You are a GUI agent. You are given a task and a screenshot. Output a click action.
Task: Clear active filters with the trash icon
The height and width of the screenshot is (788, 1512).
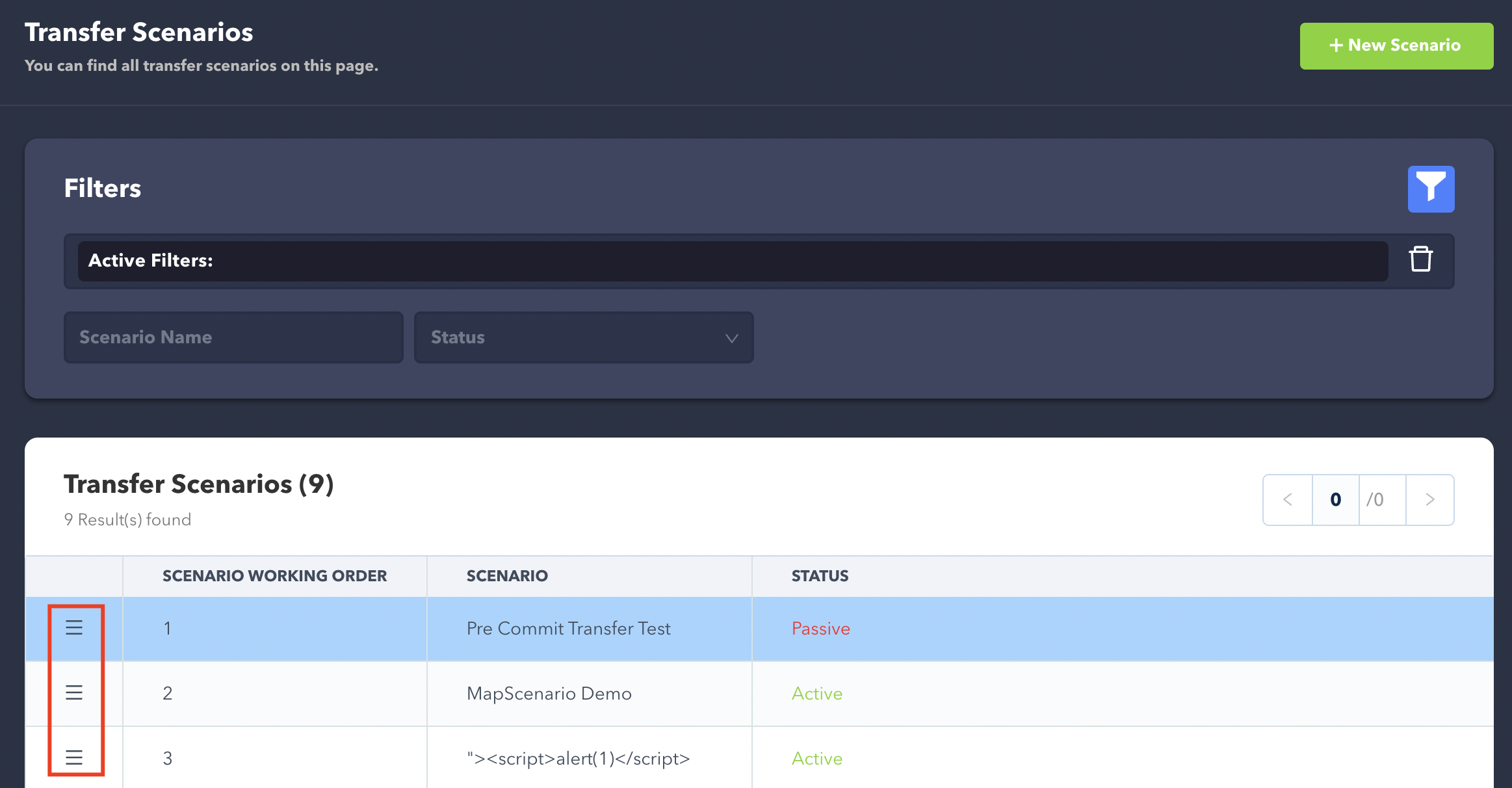click(1421, 259)
